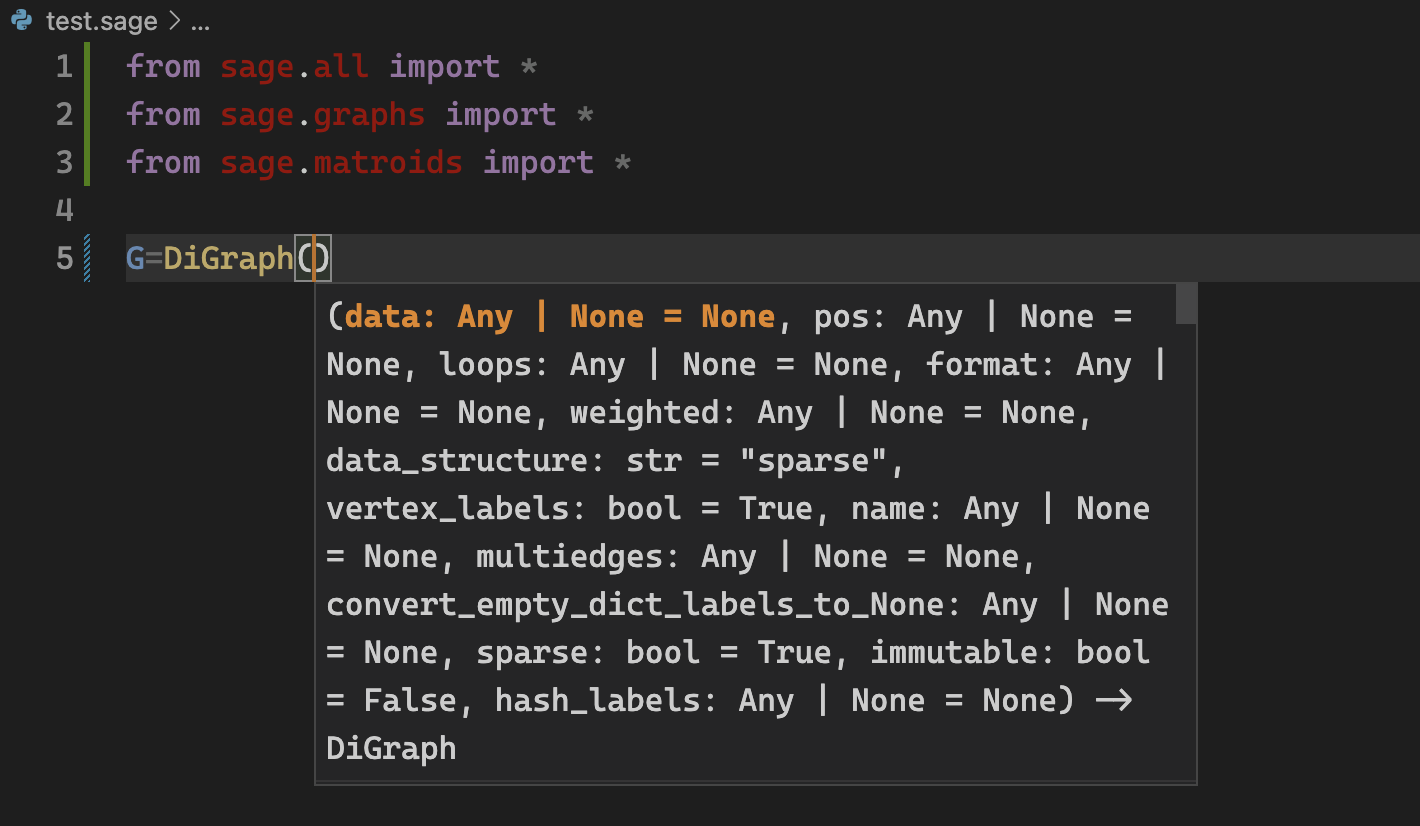Click the variable G on line 5
Viewport: 1420px width, 826px height.
(135, 259)
